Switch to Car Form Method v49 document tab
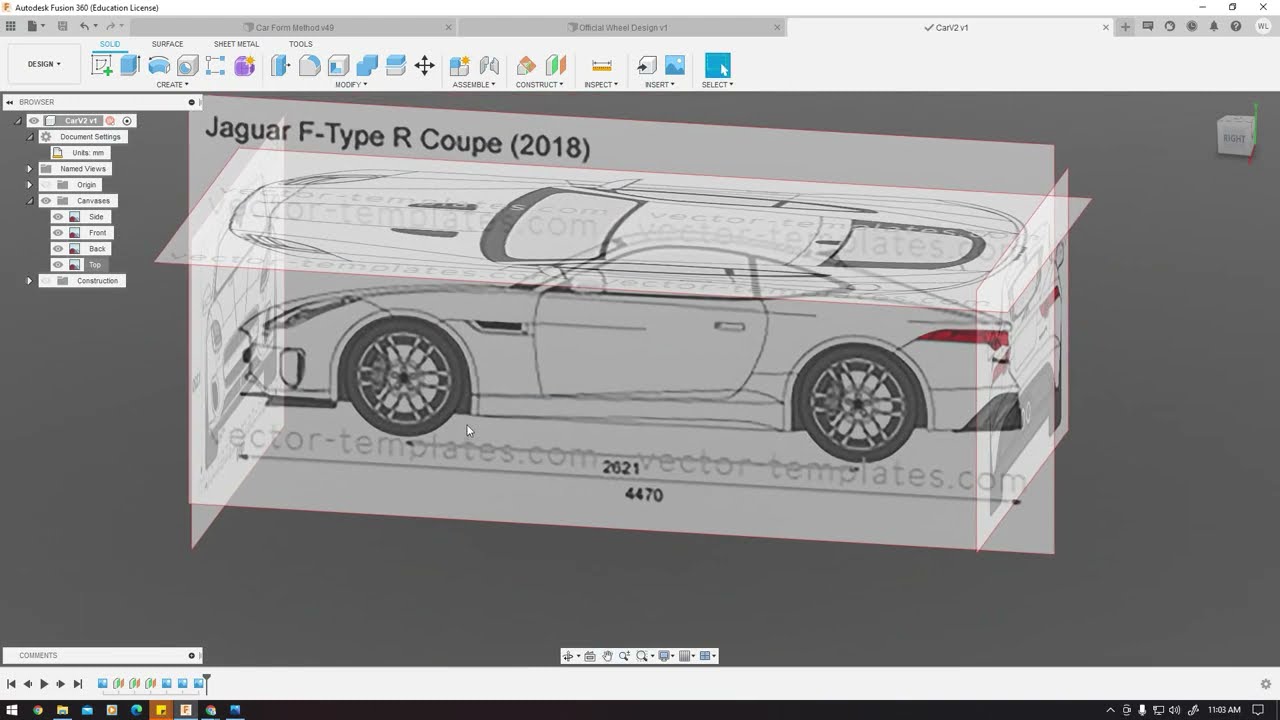 click(293, 28)
